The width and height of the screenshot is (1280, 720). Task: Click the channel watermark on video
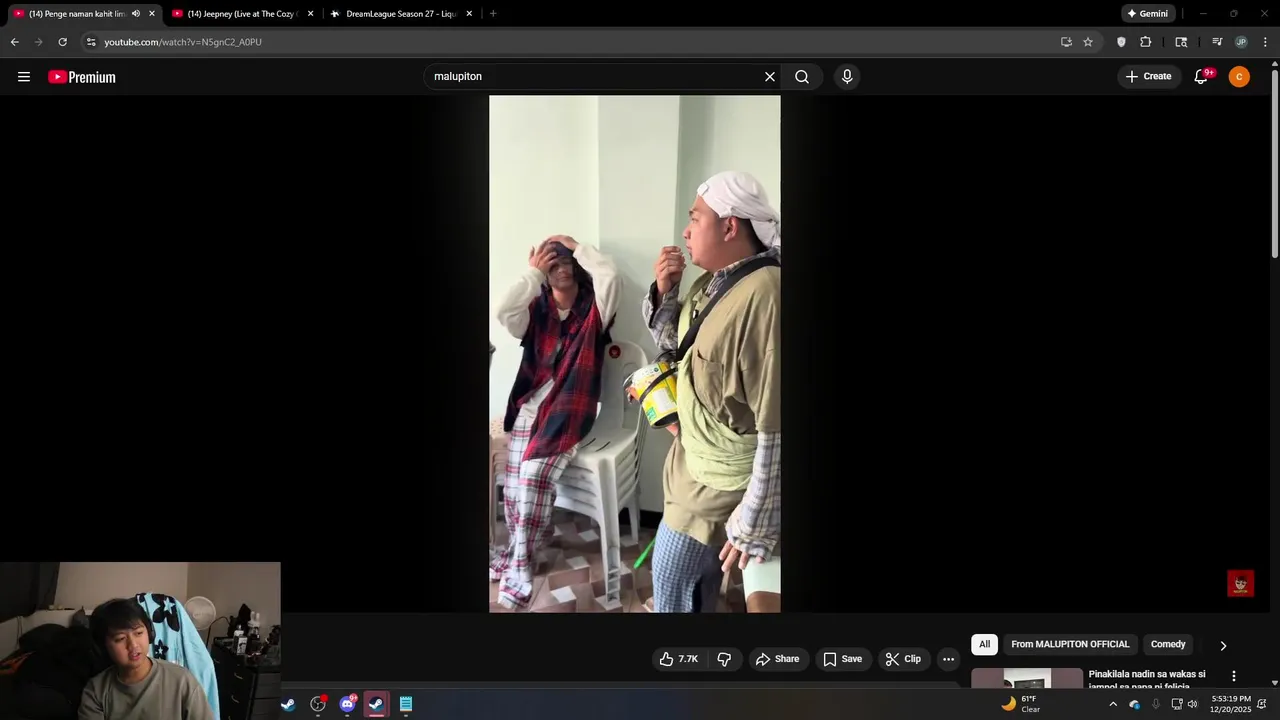[x=1240, y=584]
